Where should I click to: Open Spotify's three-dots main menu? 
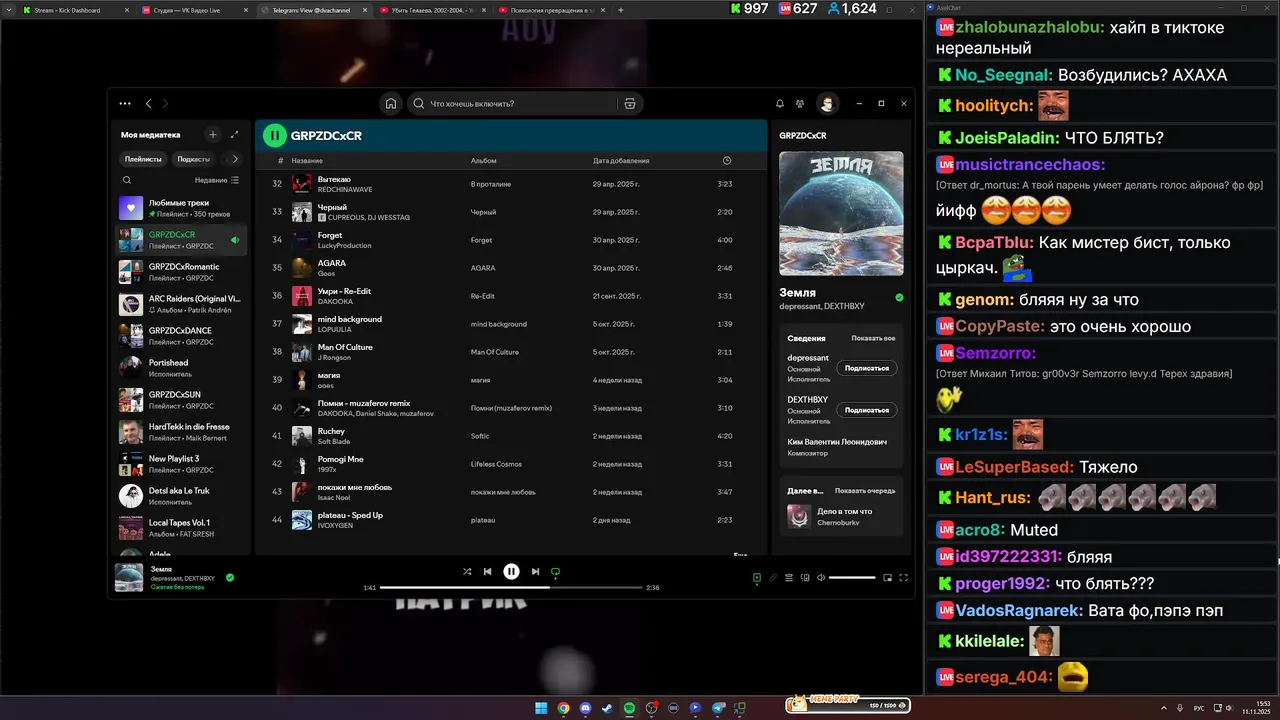124,103
